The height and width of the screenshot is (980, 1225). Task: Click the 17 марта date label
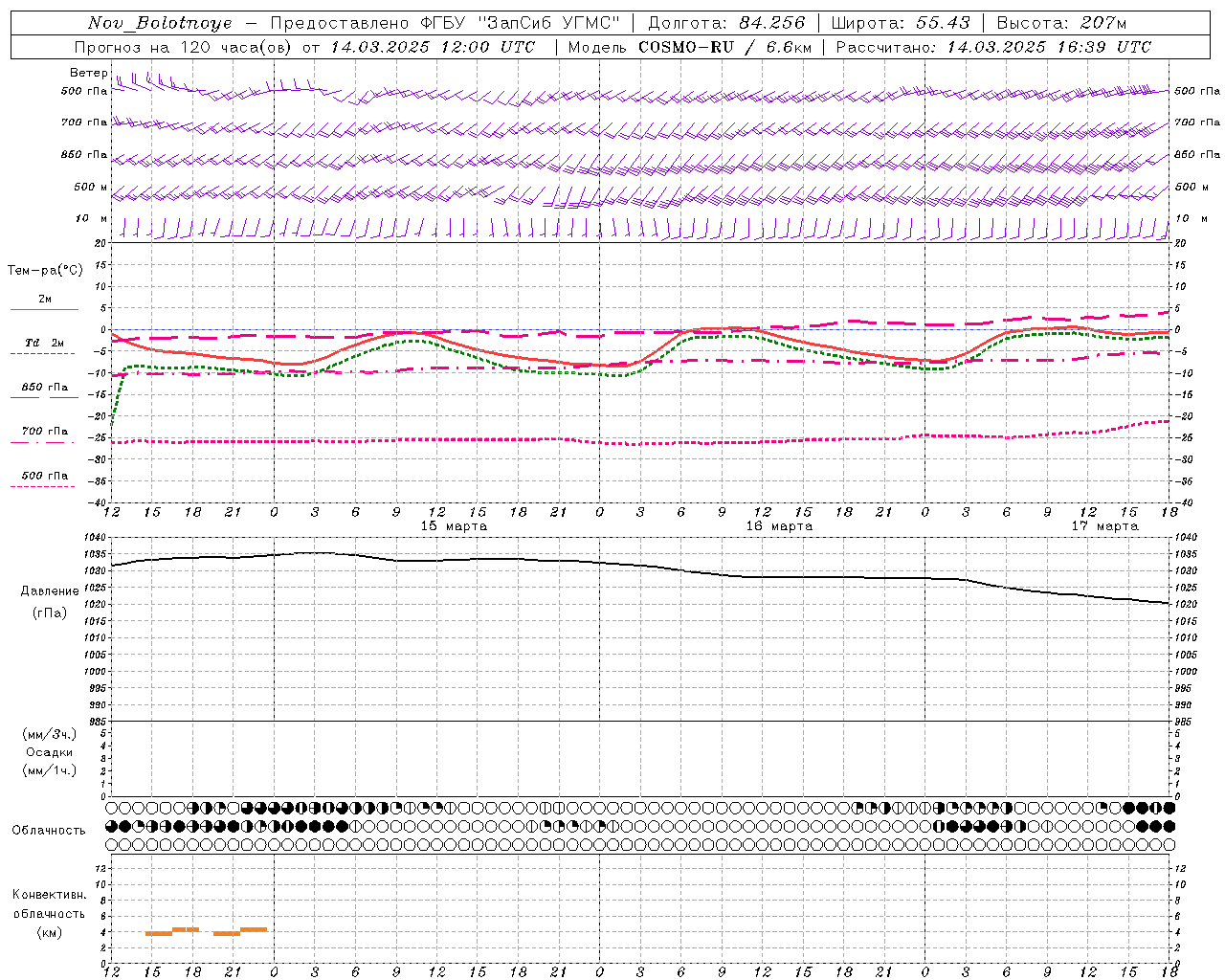(1104, 526)
